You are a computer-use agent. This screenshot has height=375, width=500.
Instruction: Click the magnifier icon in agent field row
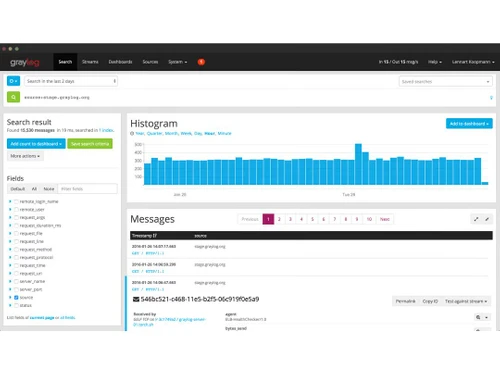point(478,317)
